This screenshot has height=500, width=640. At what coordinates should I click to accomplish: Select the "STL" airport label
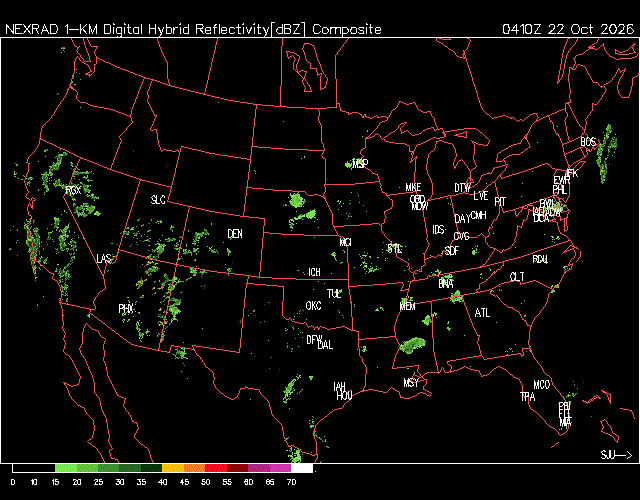coord(394,249)
